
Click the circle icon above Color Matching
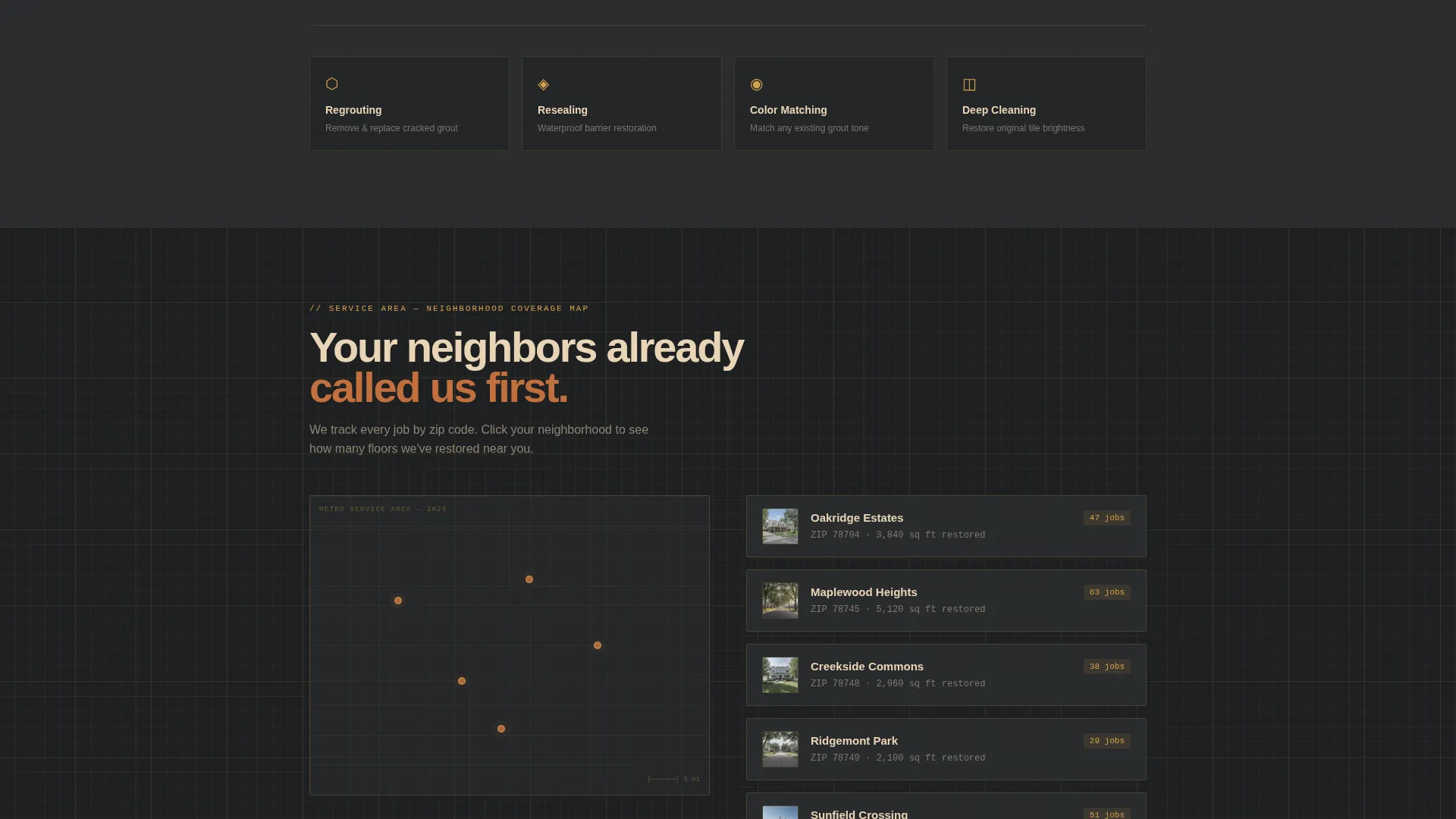pyautogui.click(x=756, y=84)
